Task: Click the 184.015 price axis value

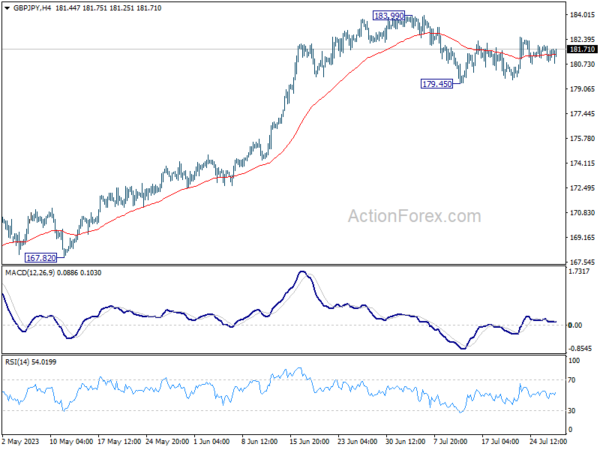Action: click(582, 15)
